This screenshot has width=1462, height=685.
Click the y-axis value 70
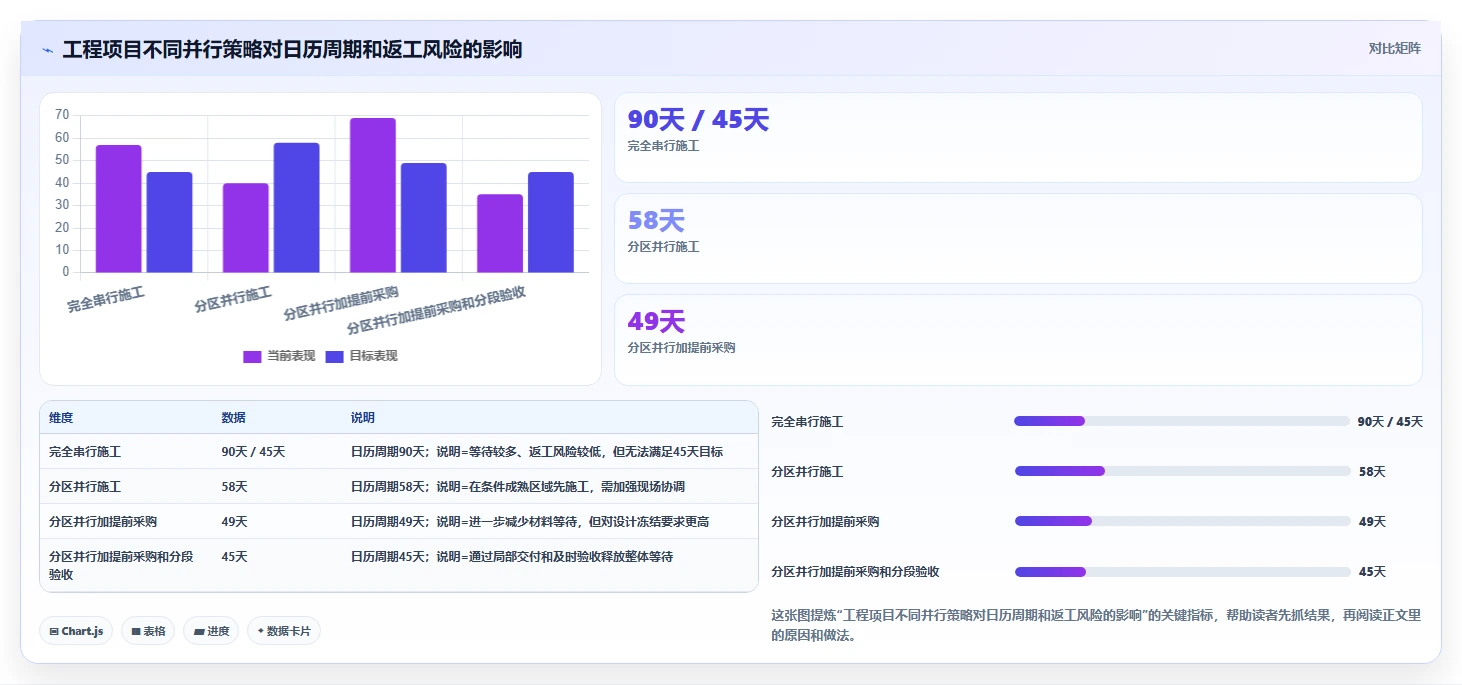coord(62,115)
